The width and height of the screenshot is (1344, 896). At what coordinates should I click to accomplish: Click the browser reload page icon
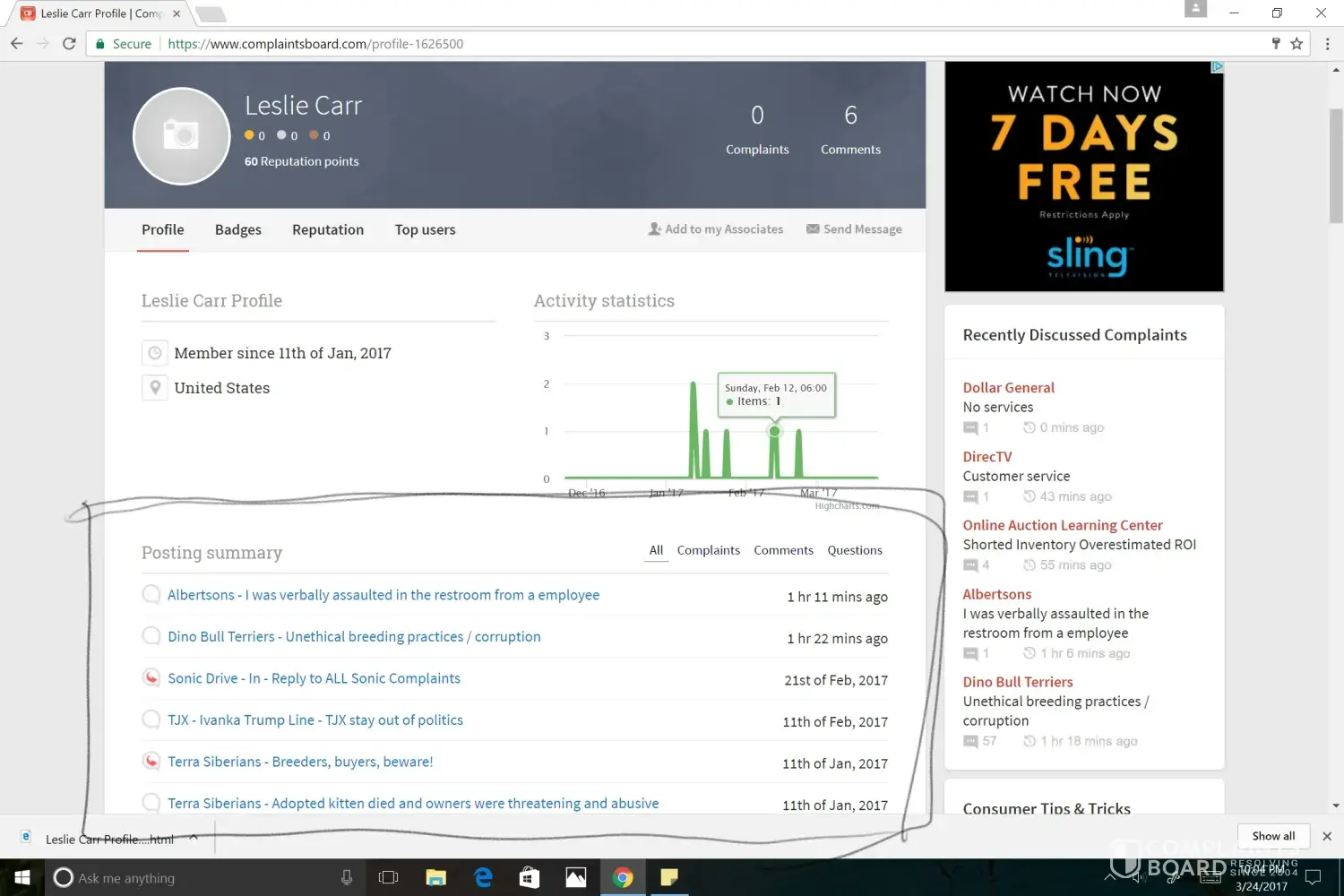pos(69,44)
